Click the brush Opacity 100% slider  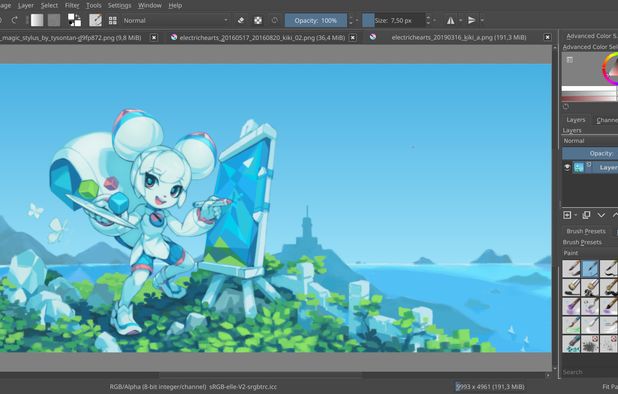316,20
